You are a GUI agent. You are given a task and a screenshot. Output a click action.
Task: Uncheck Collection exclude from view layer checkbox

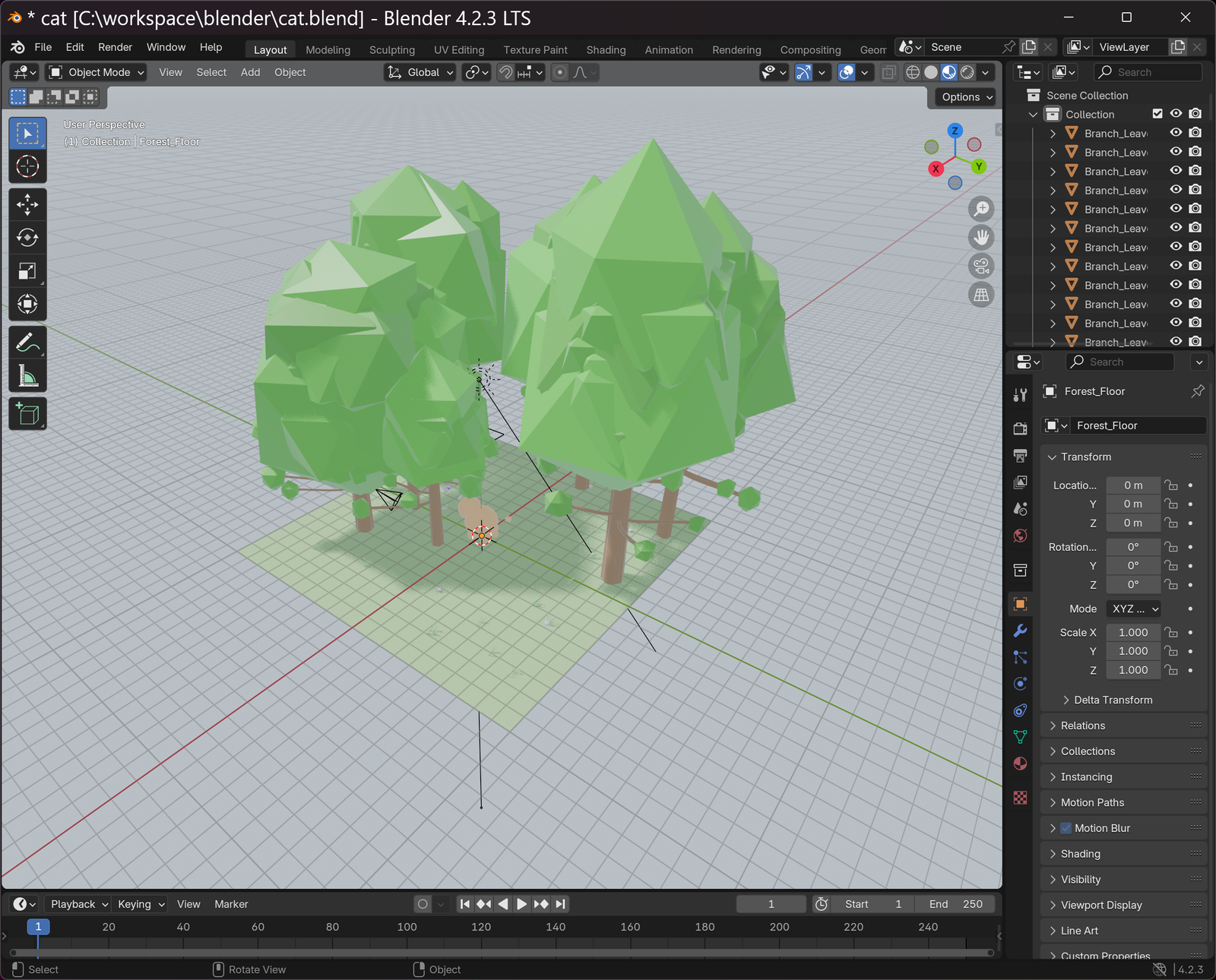pos(1157,114)
